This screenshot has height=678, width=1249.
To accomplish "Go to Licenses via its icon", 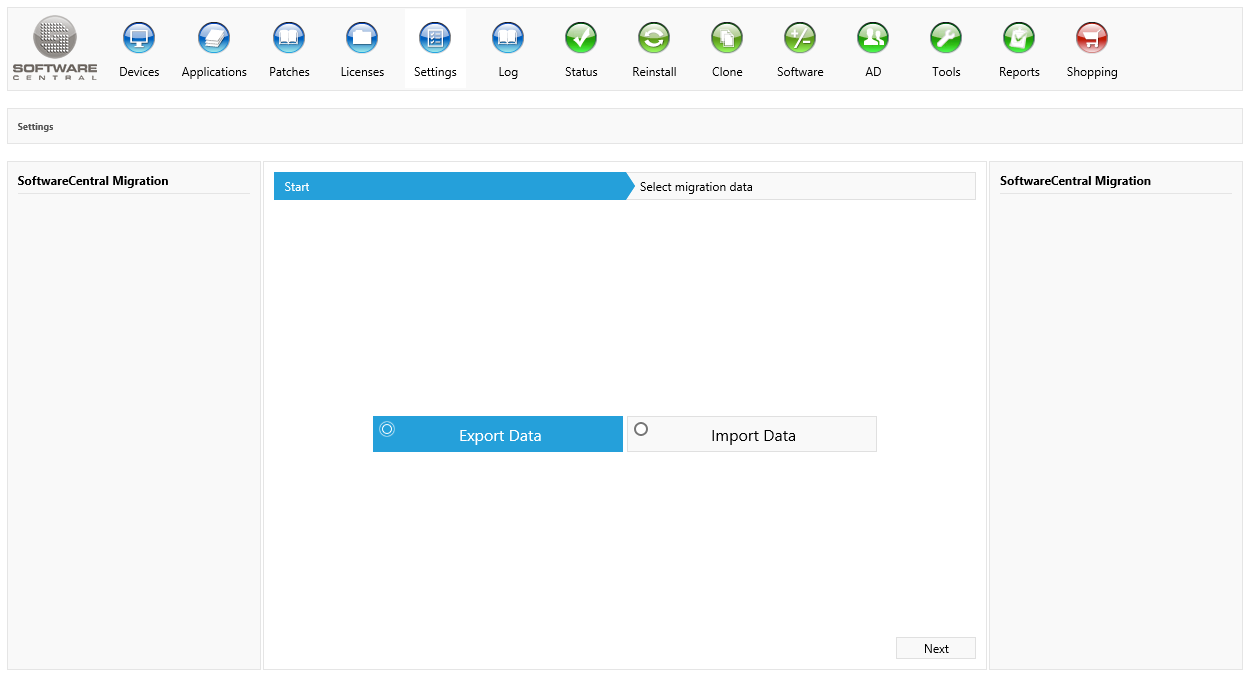I will 362,39.
